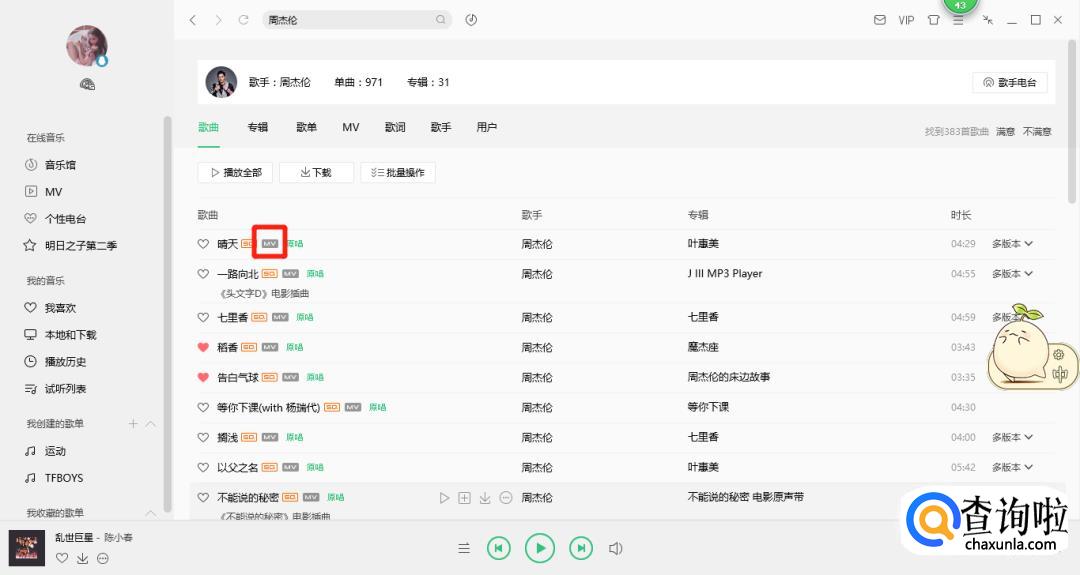This screenshot has width=1080, height=575.
Task: Open the mail messages icon
Action: tap(880, 20)
